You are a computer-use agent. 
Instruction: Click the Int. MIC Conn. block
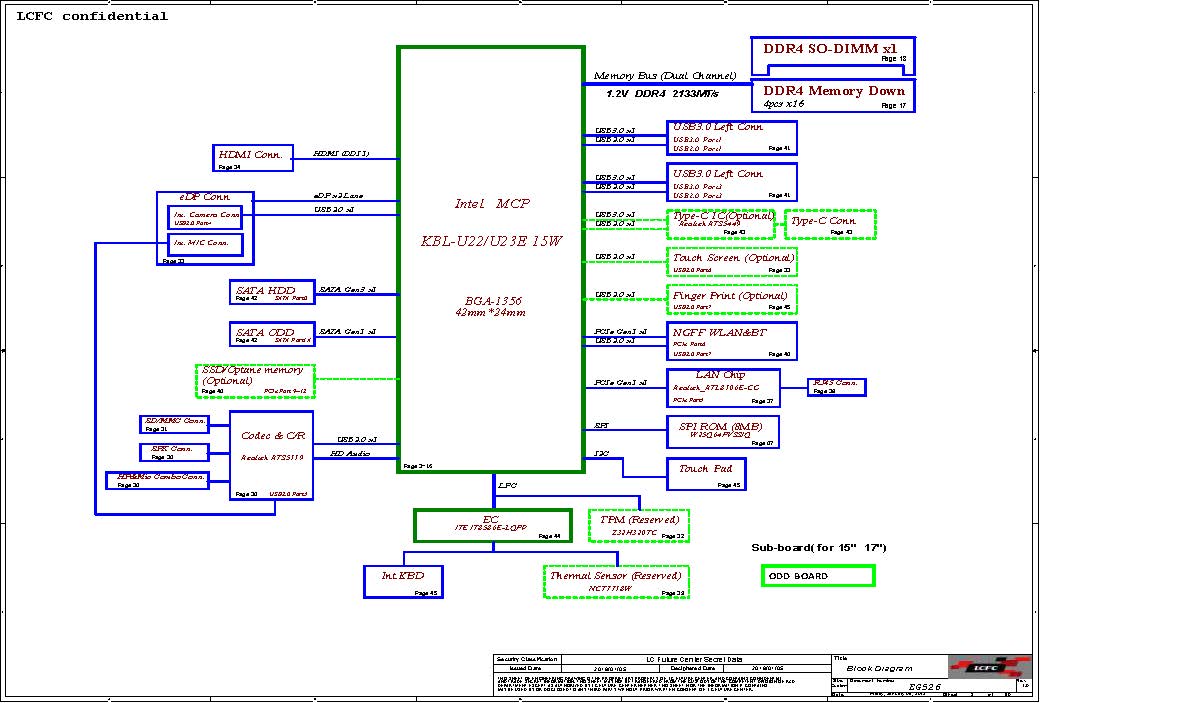coord(205,244)
